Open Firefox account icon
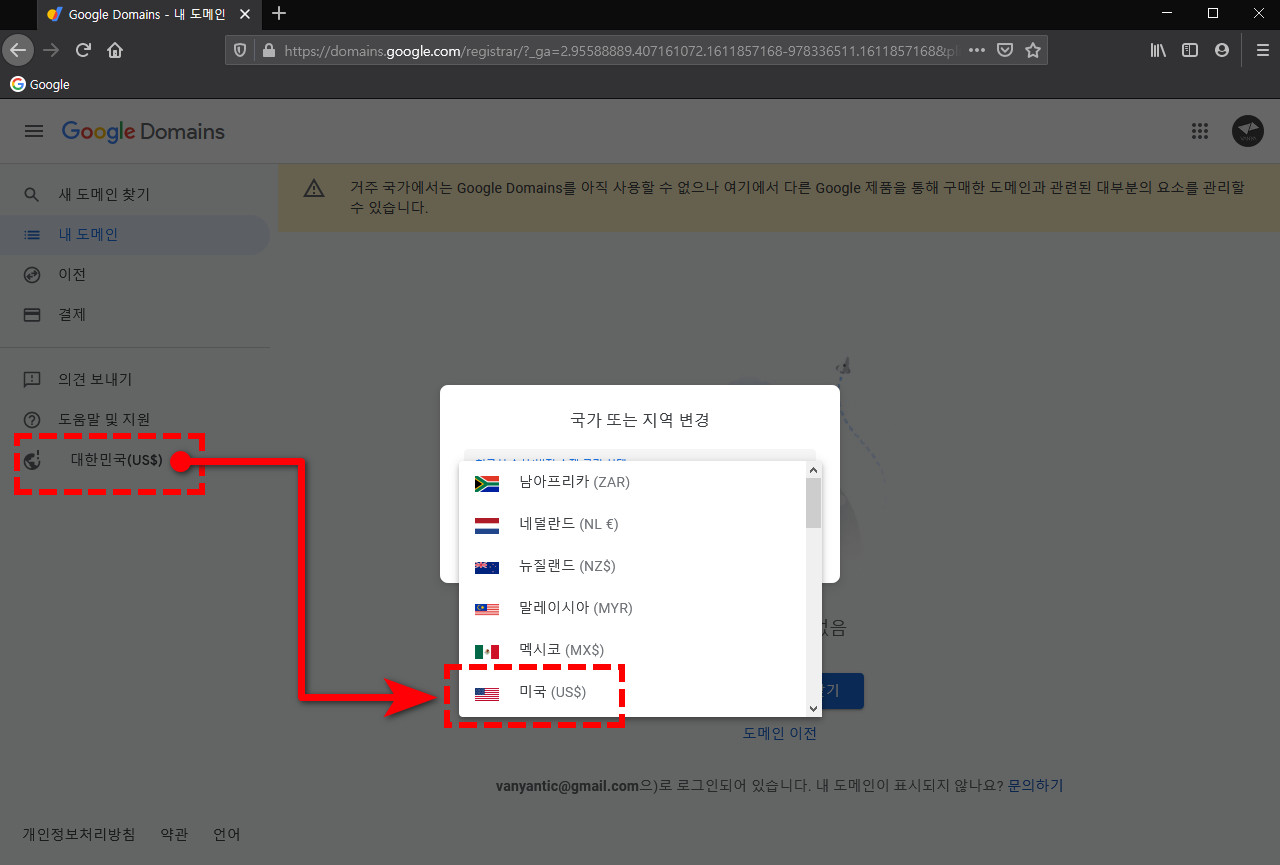The image size is (1280, 865). pos(1222,50)
